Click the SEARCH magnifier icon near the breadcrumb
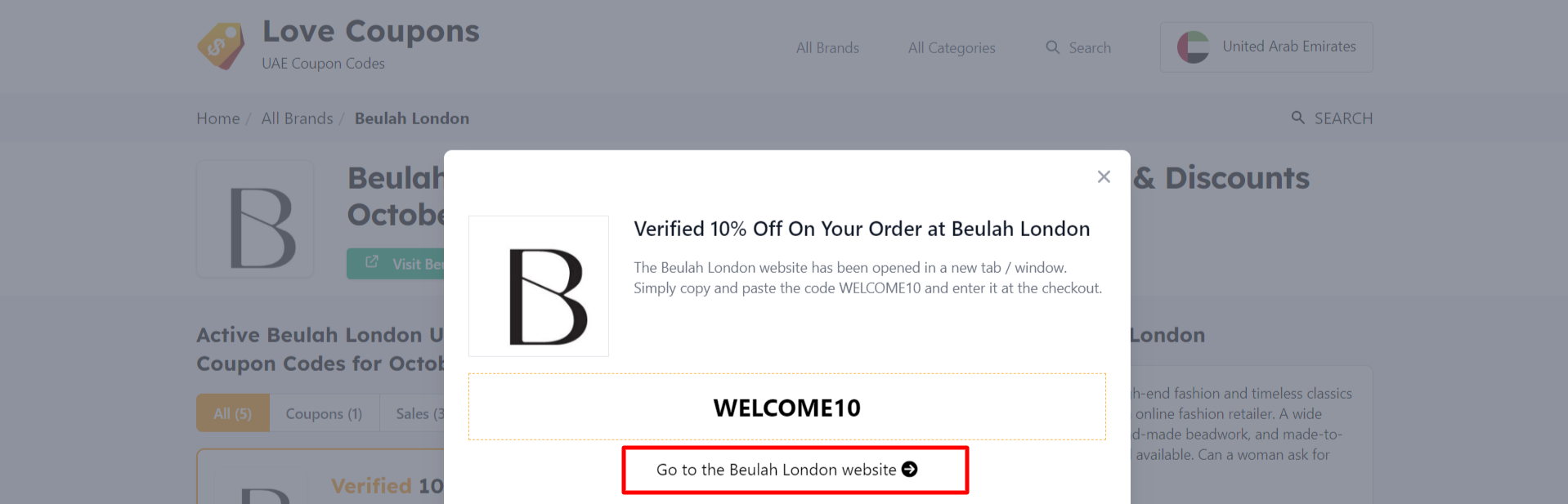This screenshot has width=1568, height=504. (x=1298, y=118)
